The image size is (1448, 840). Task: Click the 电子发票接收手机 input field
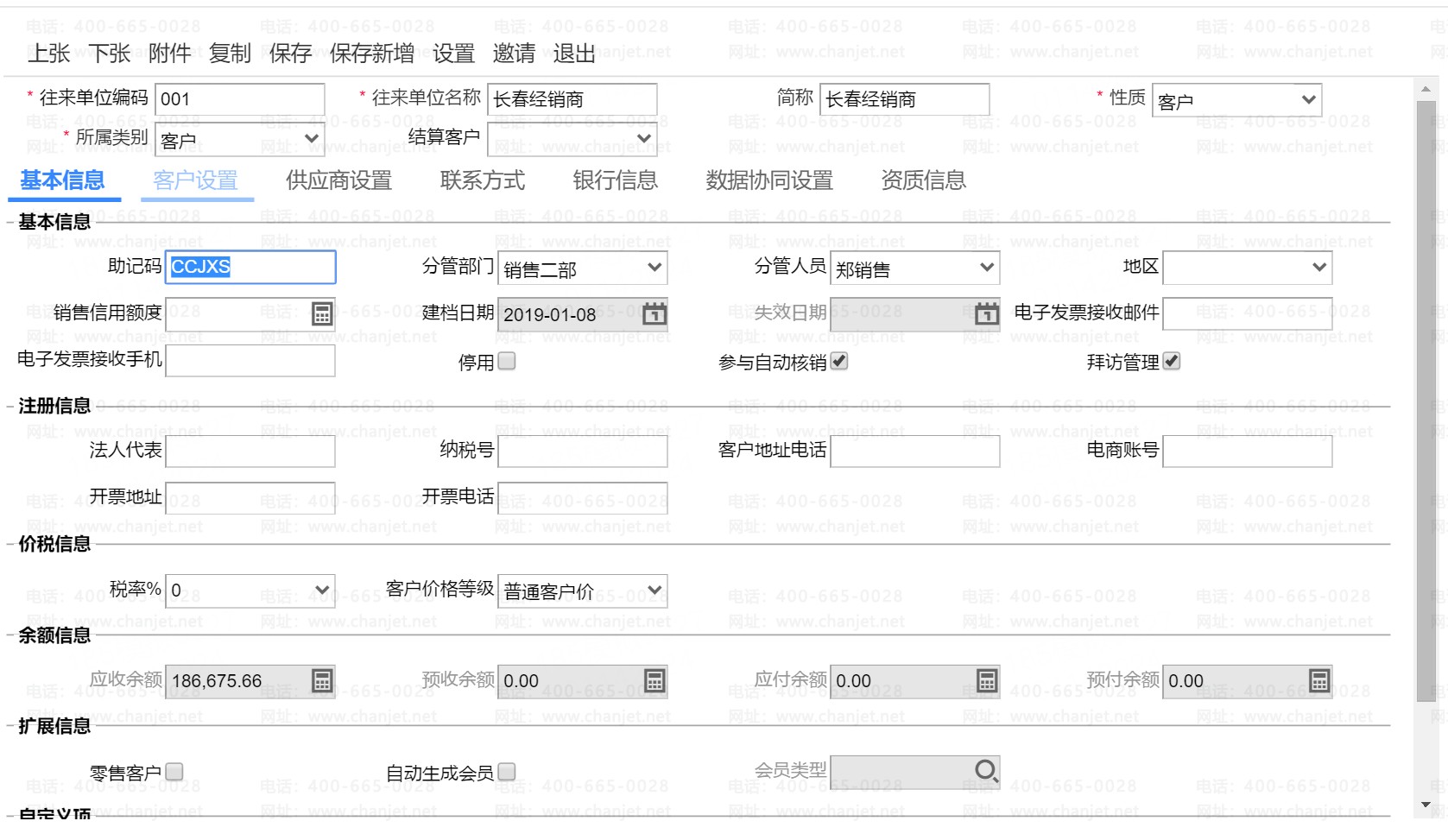(x=250, y=361)
